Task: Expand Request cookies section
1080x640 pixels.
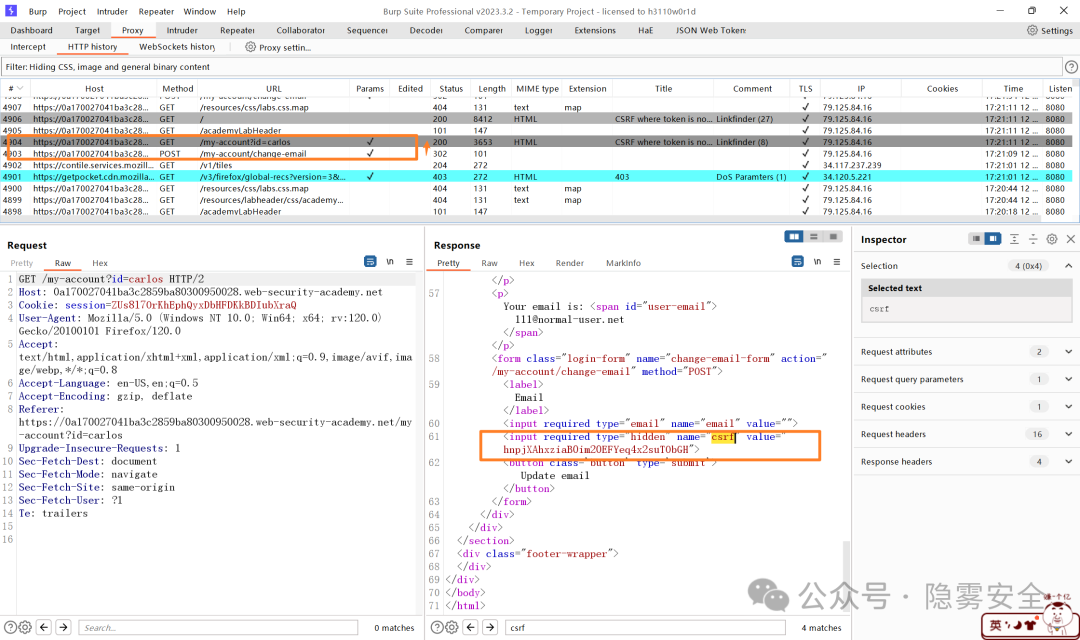Action: (1068, 406)
